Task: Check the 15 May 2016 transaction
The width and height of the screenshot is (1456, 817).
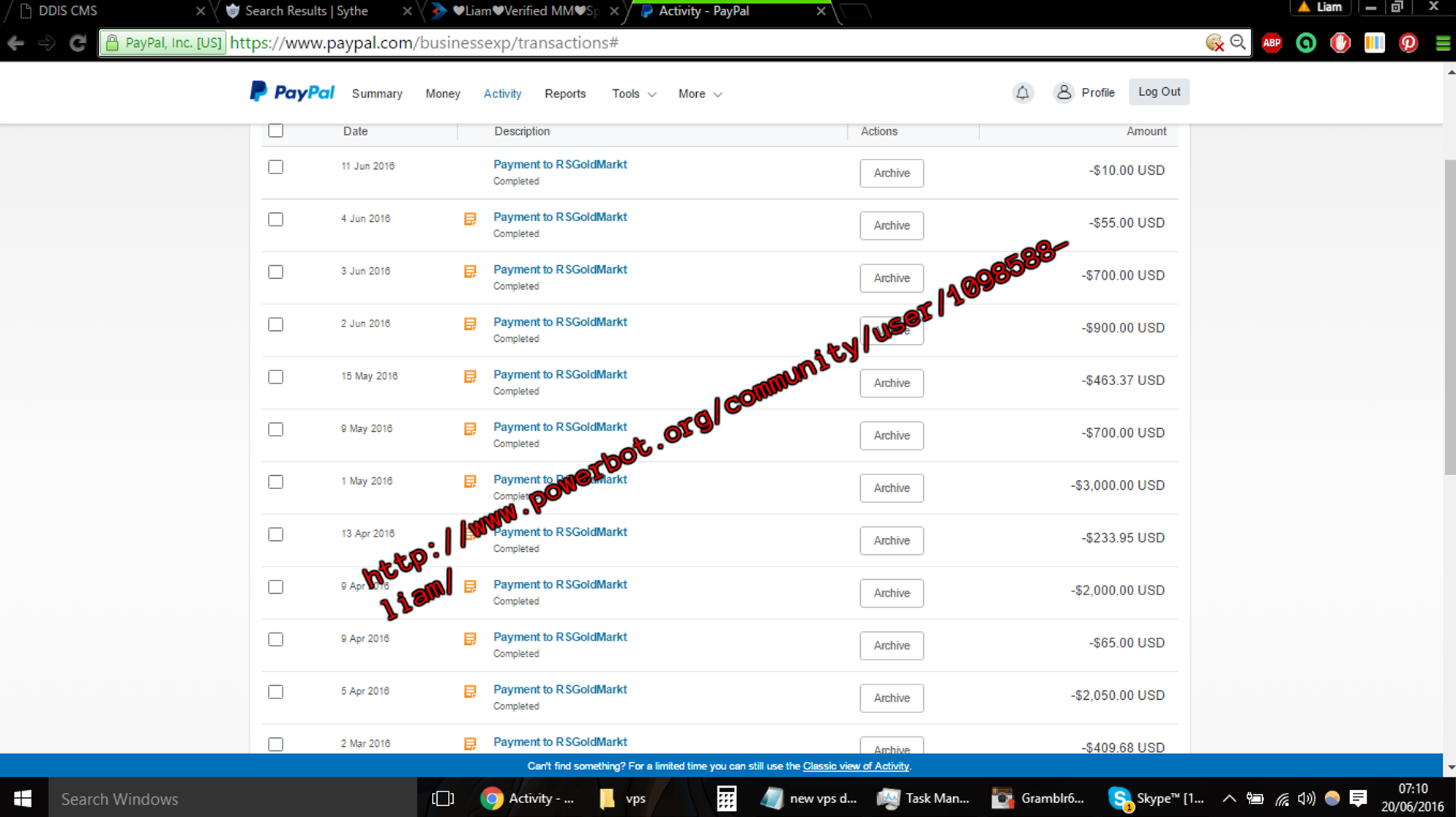Action: [276, 377]
